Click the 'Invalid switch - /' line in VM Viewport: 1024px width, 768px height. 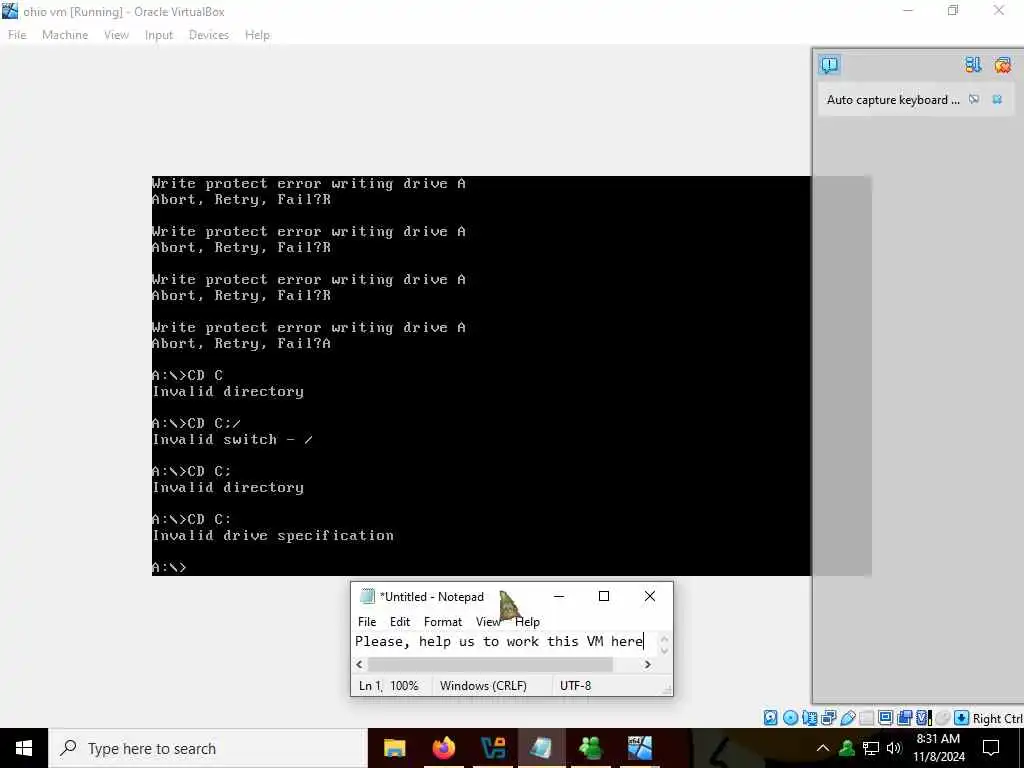click(232, 440)
